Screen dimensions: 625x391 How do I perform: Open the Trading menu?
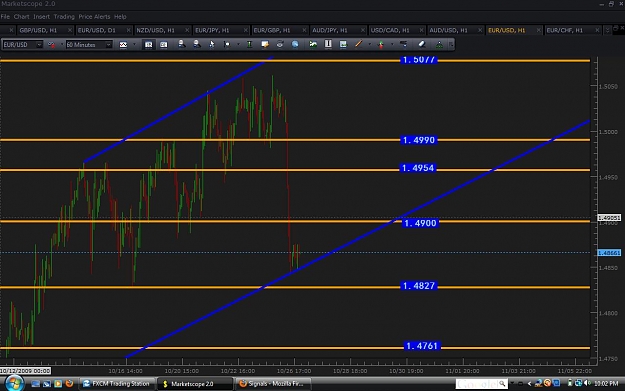64,17
